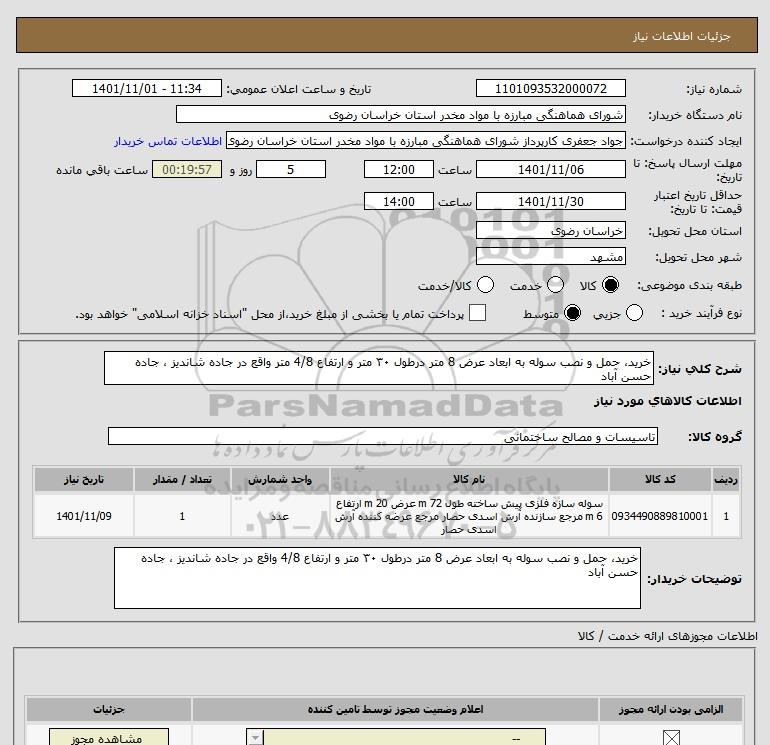Click the general need description textbox
Screen dimensions: 770x745
(x=379, y=368)
